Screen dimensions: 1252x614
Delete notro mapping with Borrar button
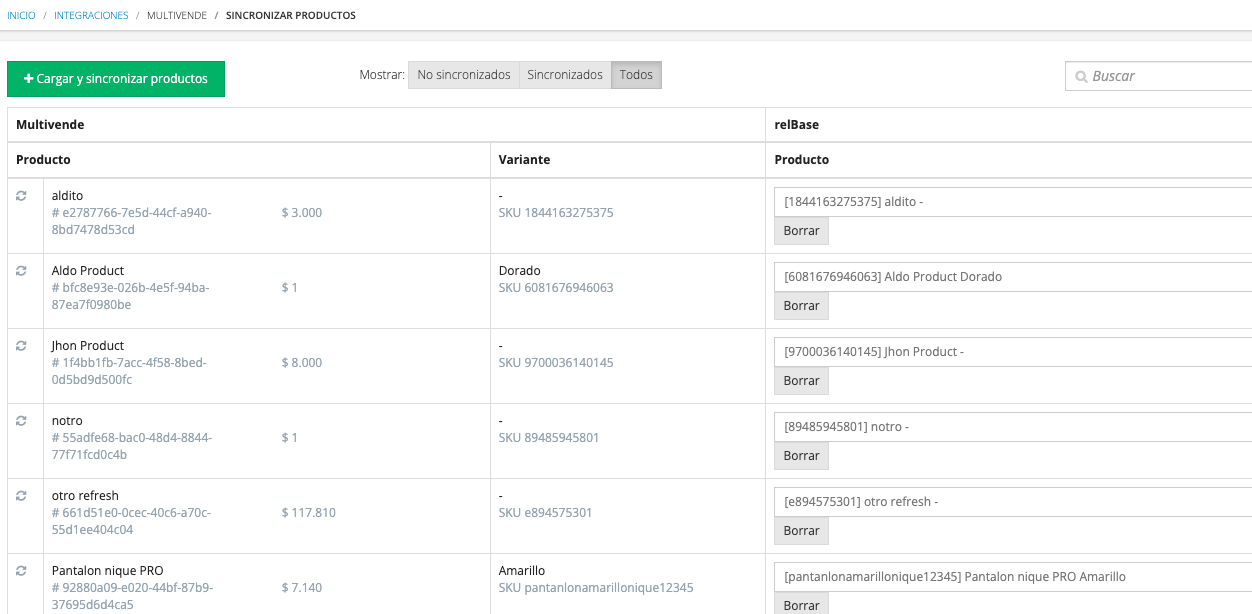pyautogui.click(x=801, y=456)
